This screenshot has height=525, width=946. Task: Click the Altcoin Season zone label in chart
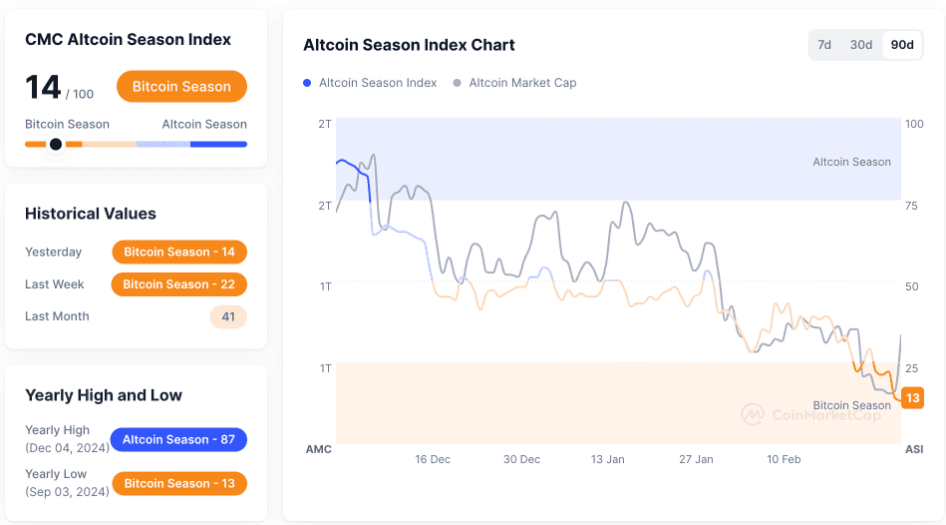[851, 162]
